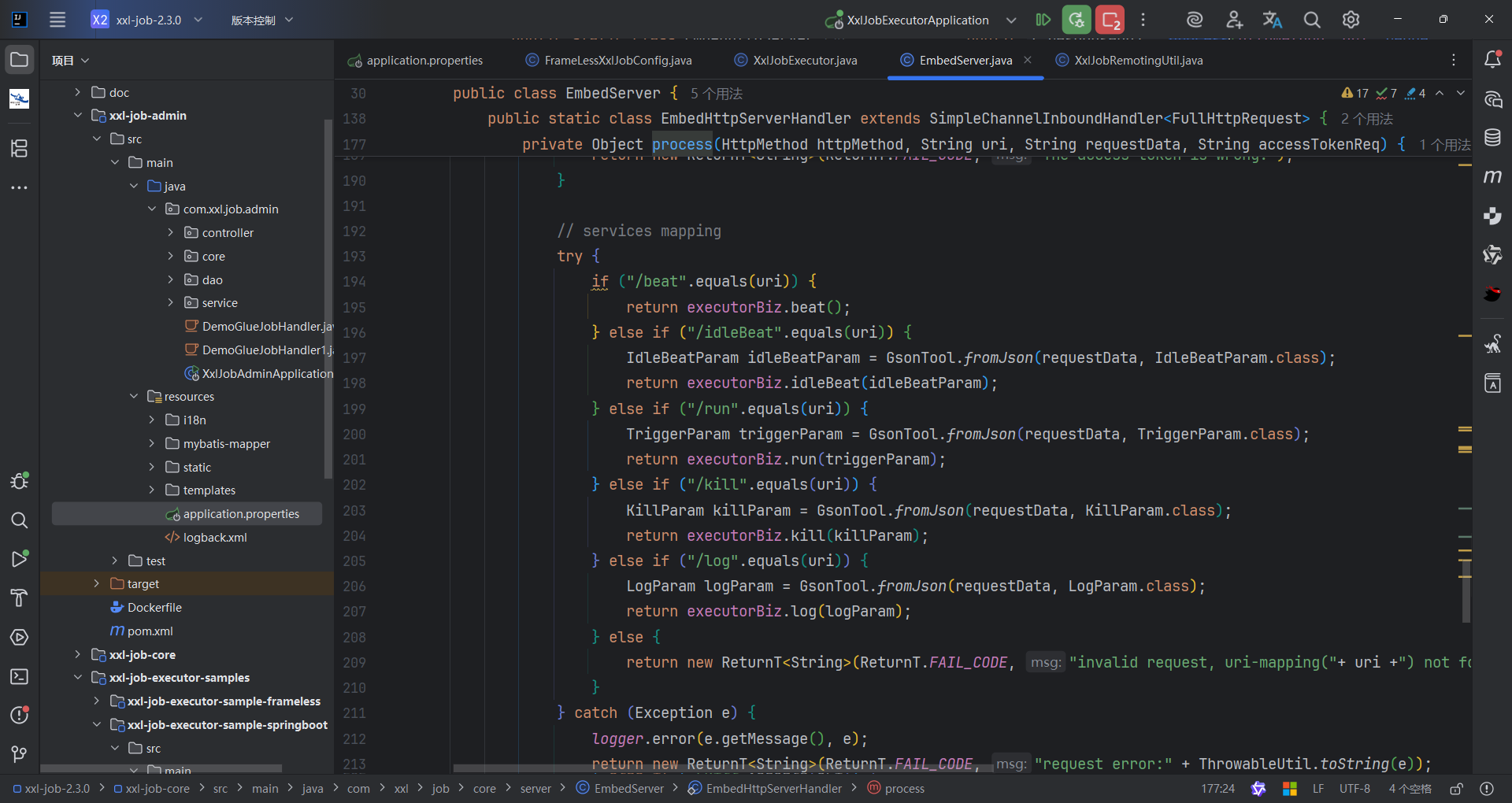Collapse the resources folder
This screenshot has height=803, width=1512.
click(x=134, y=397)
